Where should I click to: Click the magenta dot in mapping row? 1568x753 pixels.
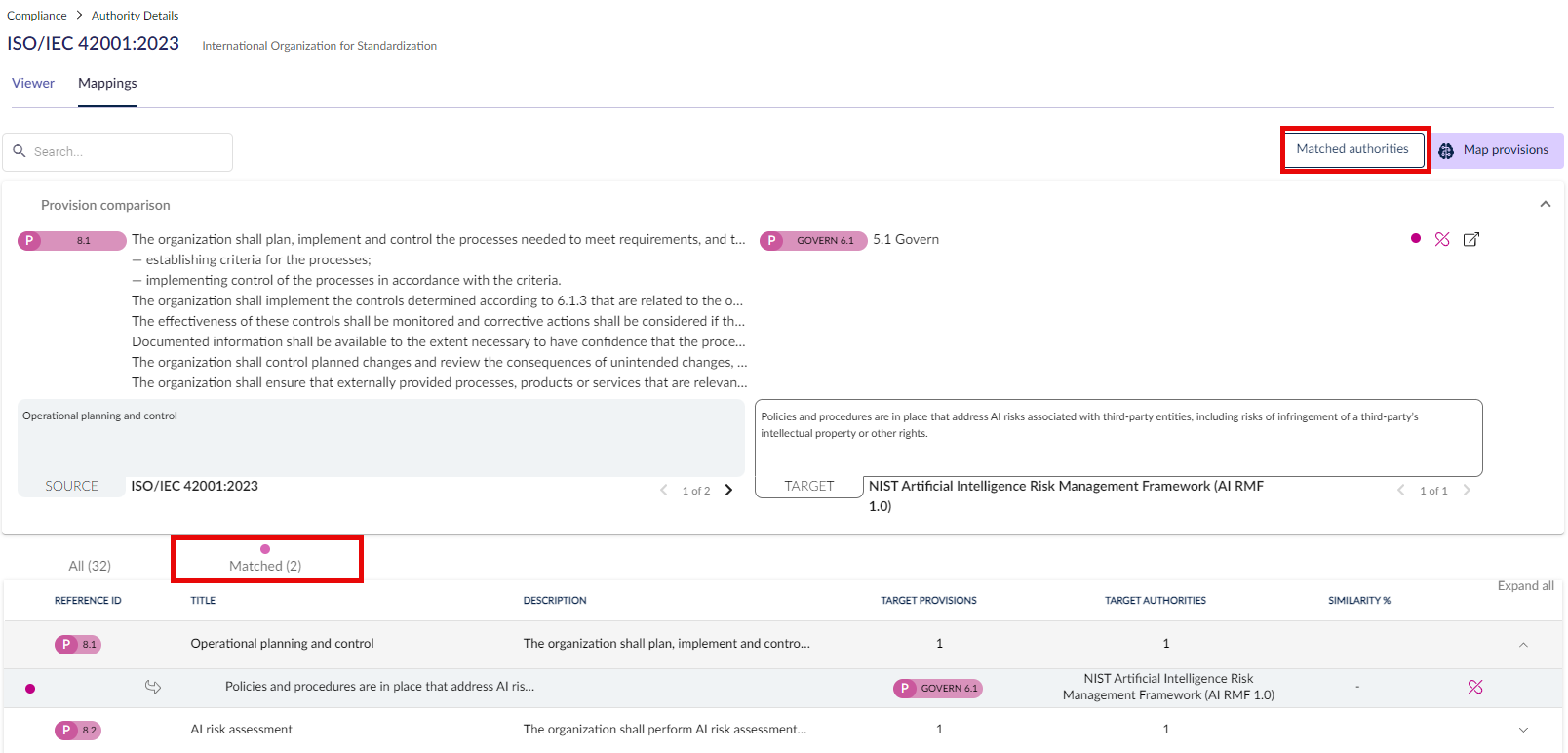pos(30,689)
